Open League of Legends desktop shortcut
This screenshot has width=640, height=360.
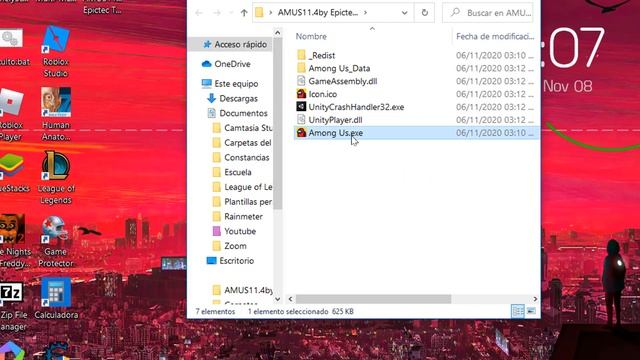click(x=56, y=178)
